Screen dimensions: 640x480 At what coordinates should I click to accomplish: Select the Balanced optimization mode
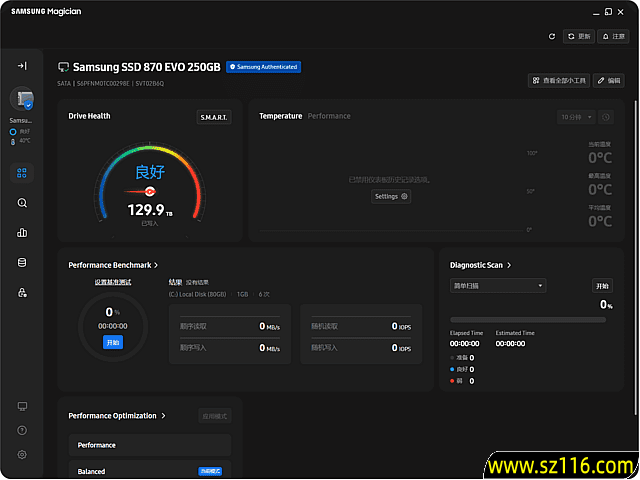coord(150,471)
